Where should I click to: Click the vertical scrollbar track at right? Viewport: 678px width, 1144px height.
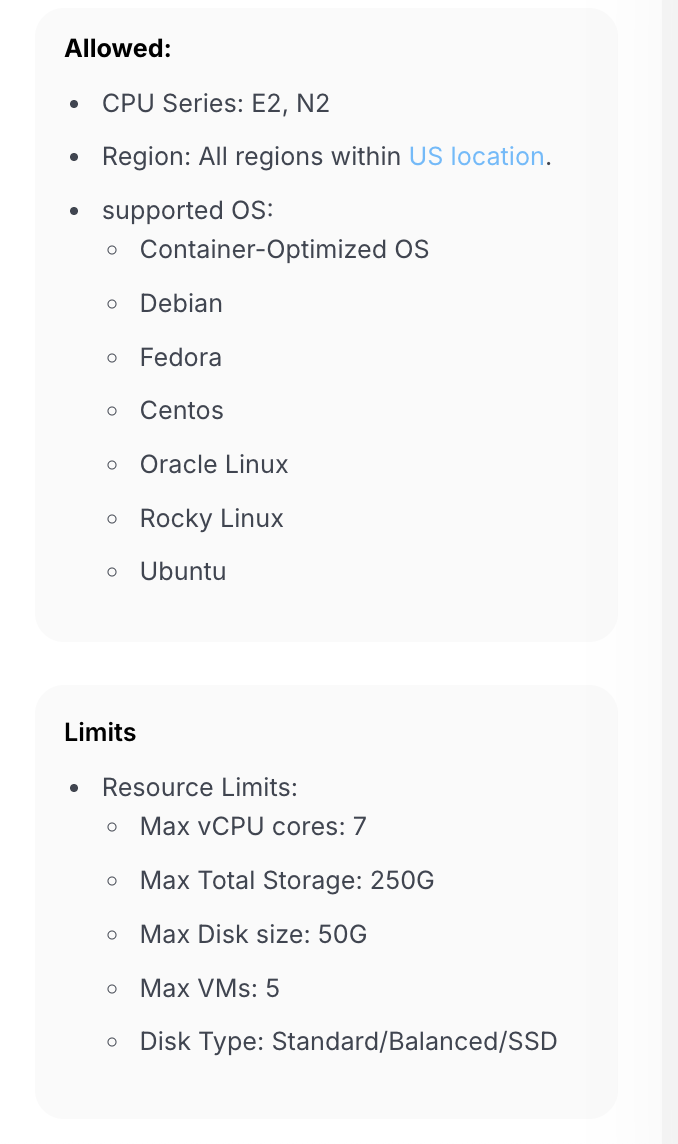pos(670,572)
